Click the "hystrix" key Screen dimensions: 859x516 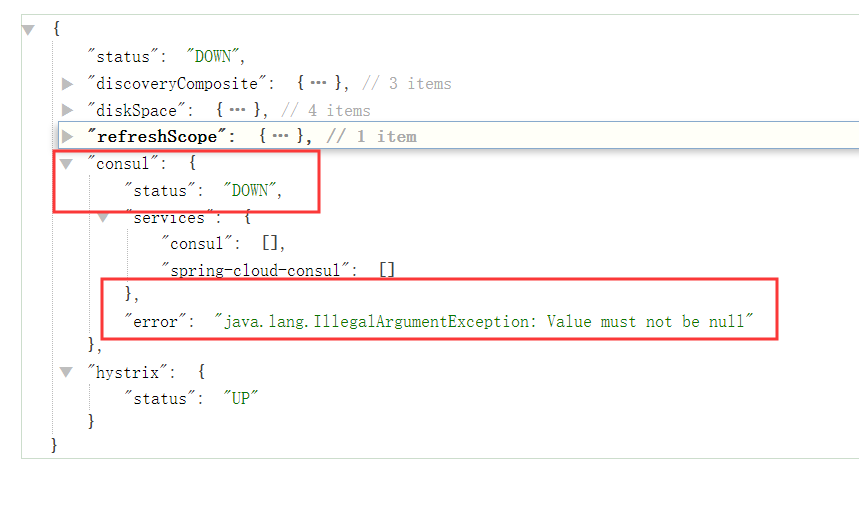click(x=128, y=372)
